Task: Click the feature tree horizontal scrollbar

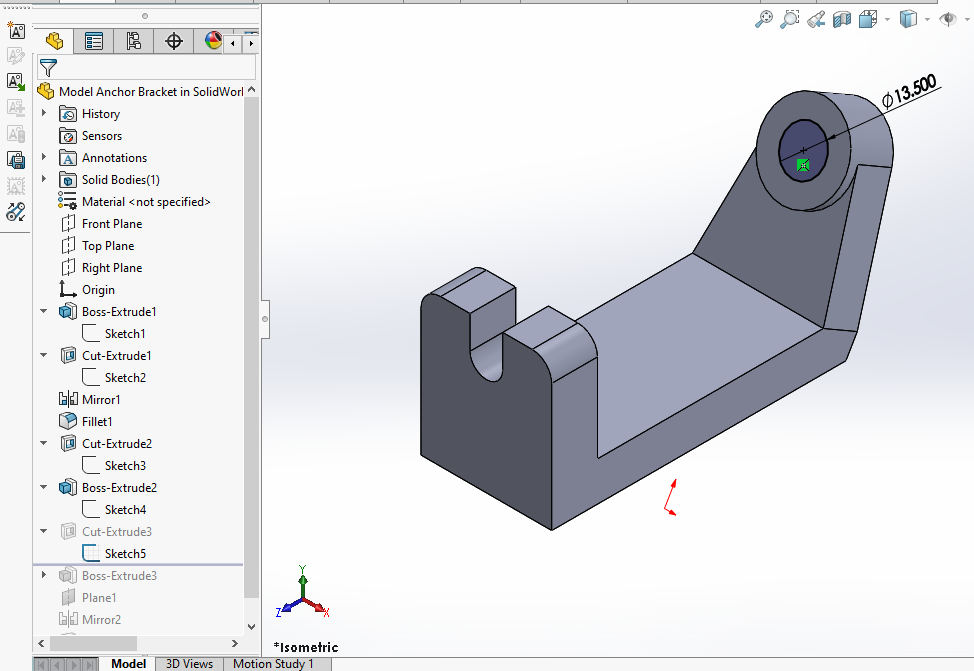Action: (x=140, y=642)
